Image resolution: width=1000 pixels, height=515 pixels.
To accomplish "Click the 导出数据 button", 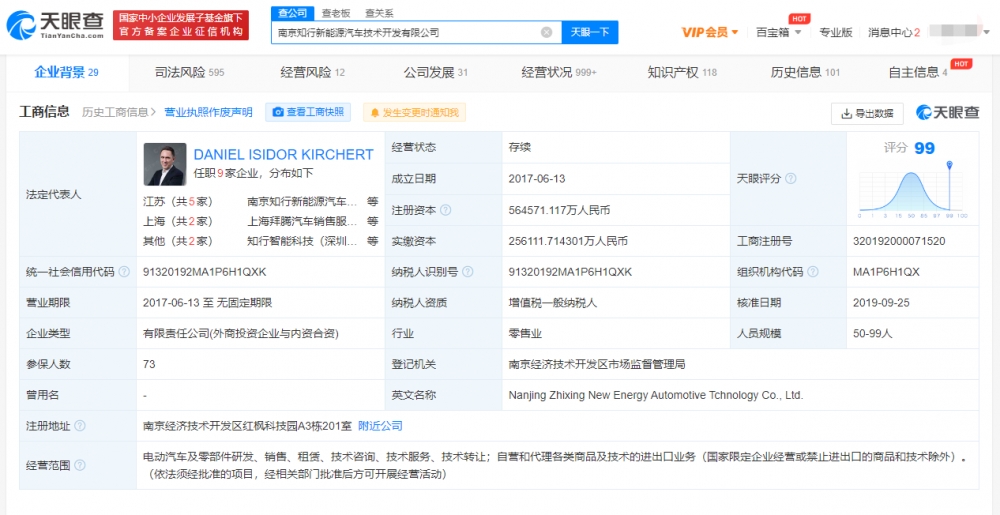I will [x=867, y=113].
